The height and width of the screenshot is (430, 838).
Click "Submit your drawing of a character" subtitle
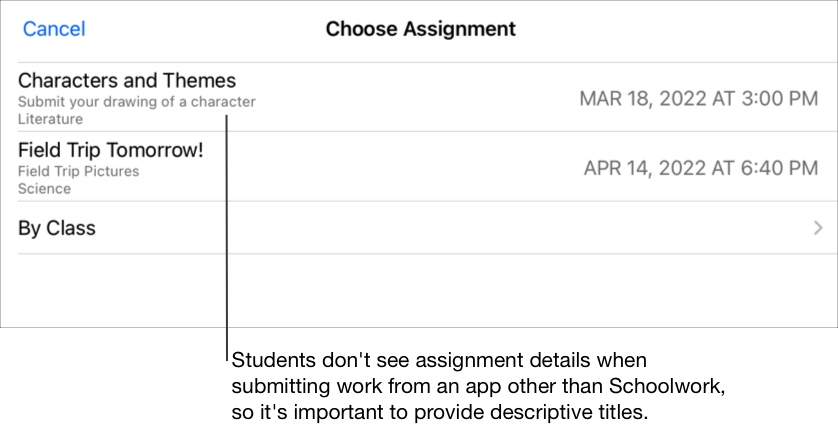(x=137, y=102)
